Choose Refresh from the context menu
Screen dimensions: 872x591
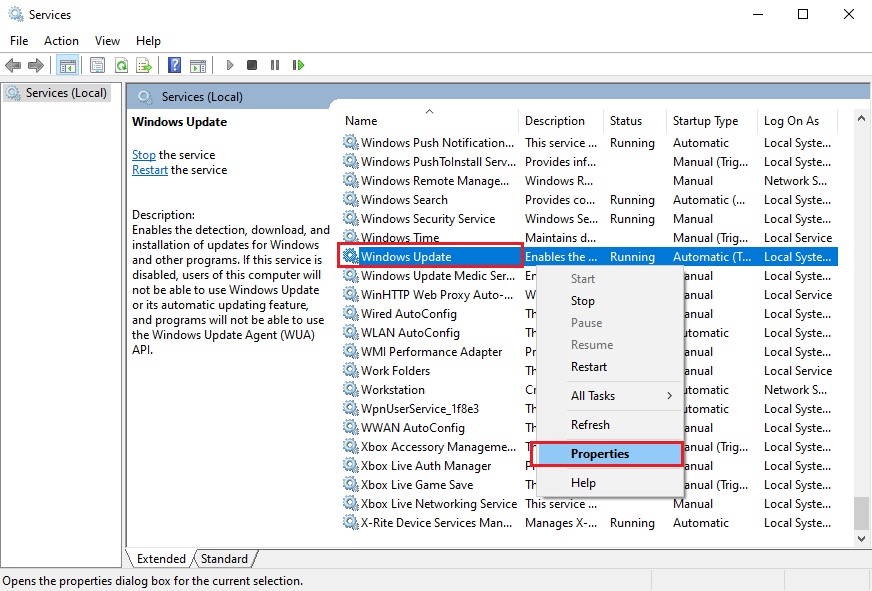[610, 425]
